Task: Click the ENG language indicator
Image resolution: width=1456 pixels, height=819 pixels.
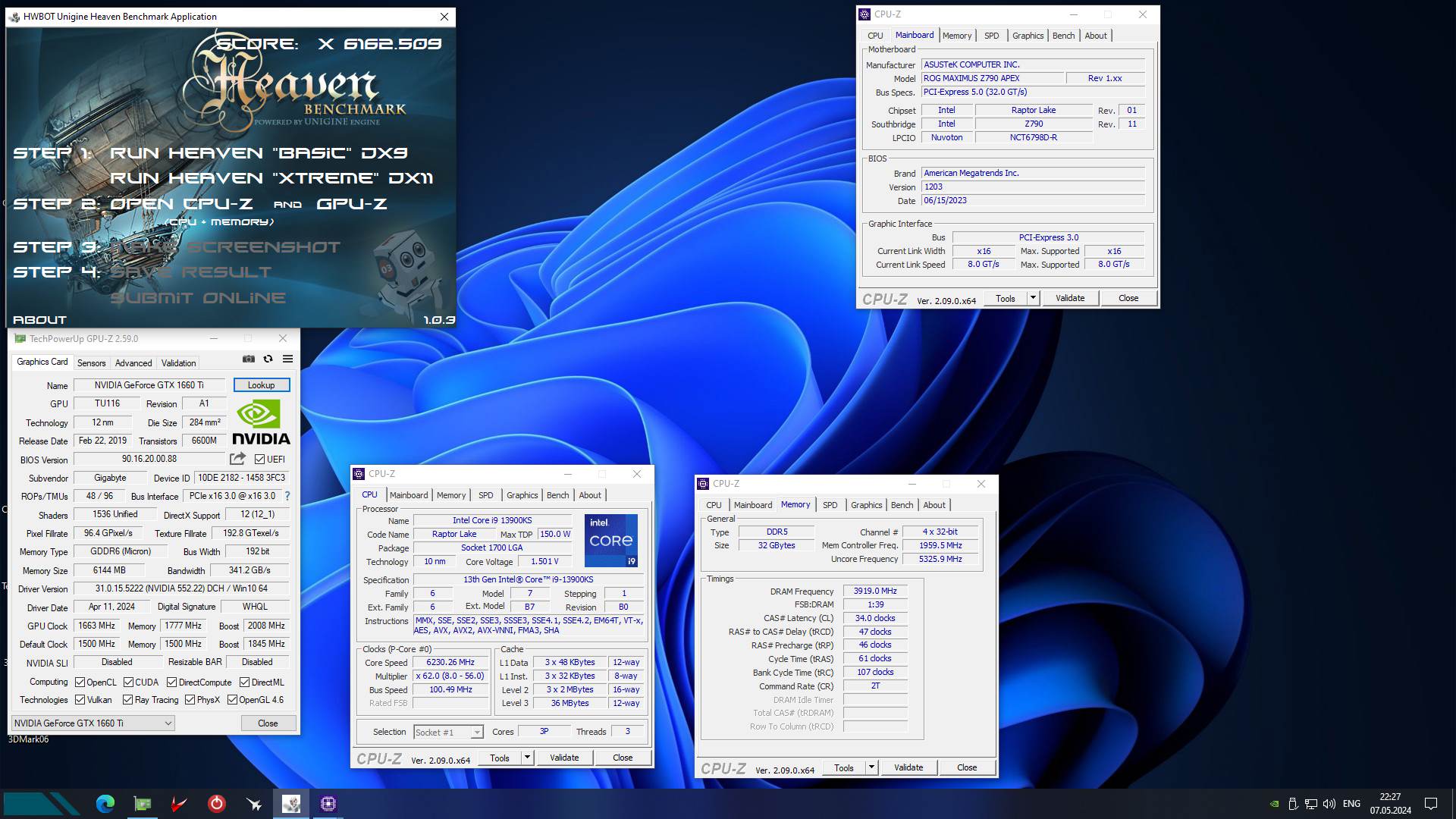Action: pos(1351,804)
